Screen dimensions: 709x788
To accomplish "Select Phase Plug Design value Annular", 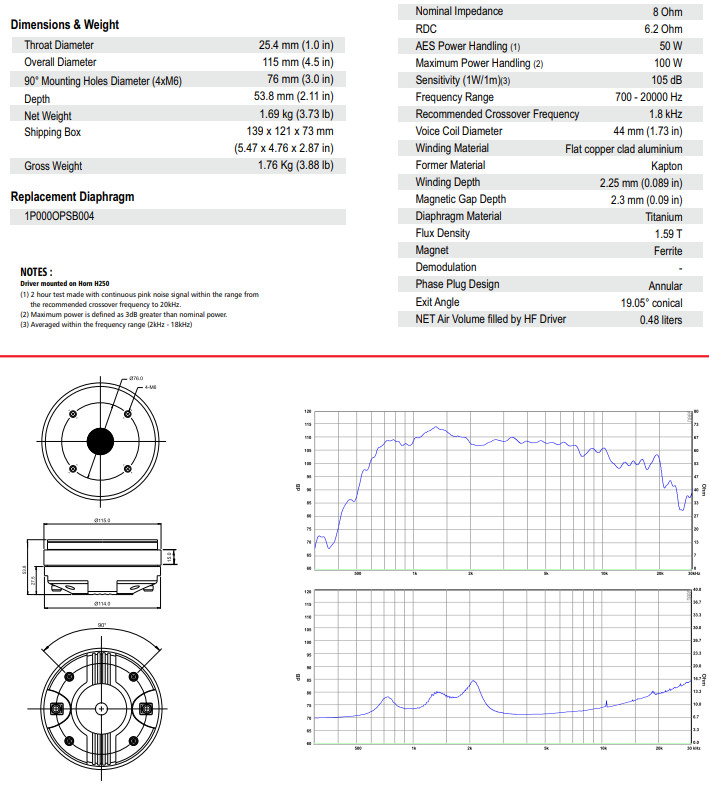I will 665,286.
